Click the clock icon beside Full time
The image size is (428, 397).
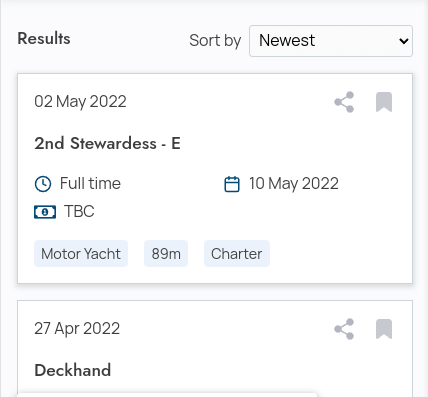(x=43, y=184)
